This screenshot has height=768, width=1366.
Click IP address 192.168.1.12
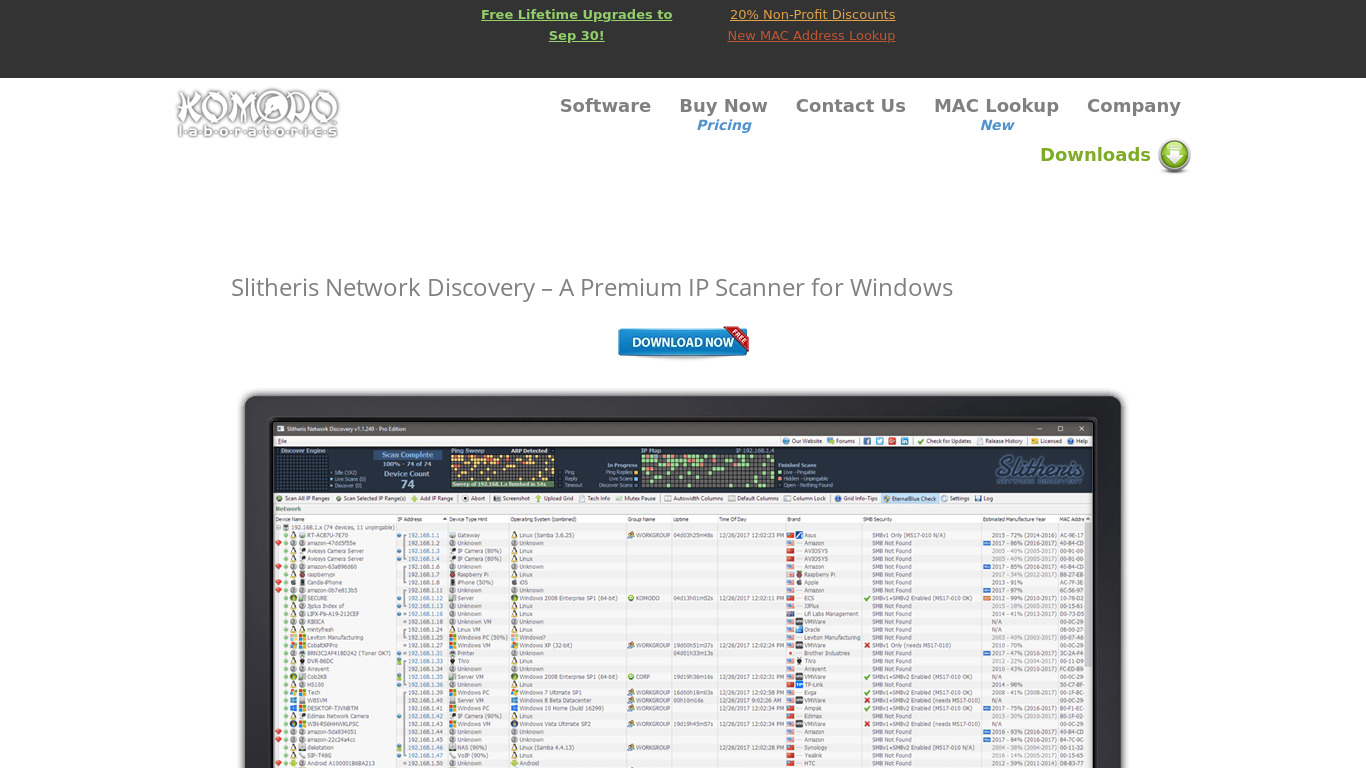point(425,598)
